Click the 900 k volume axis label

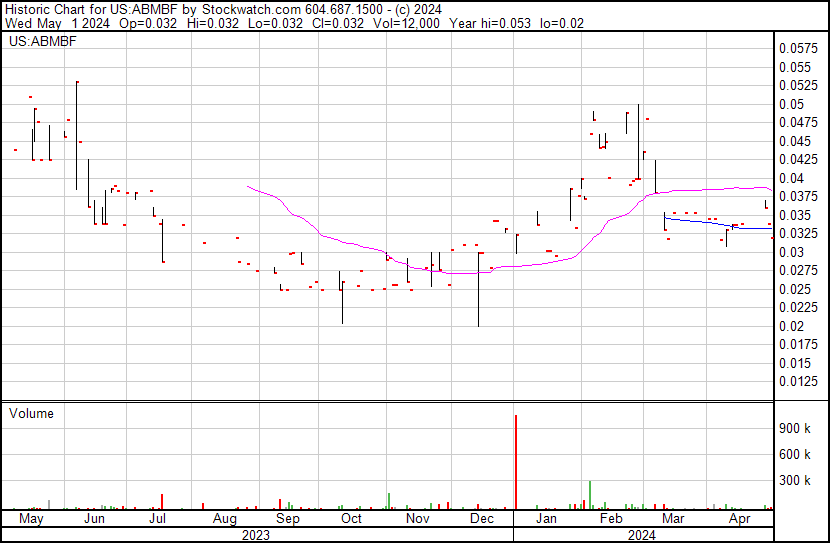click(x=795, y=429)
